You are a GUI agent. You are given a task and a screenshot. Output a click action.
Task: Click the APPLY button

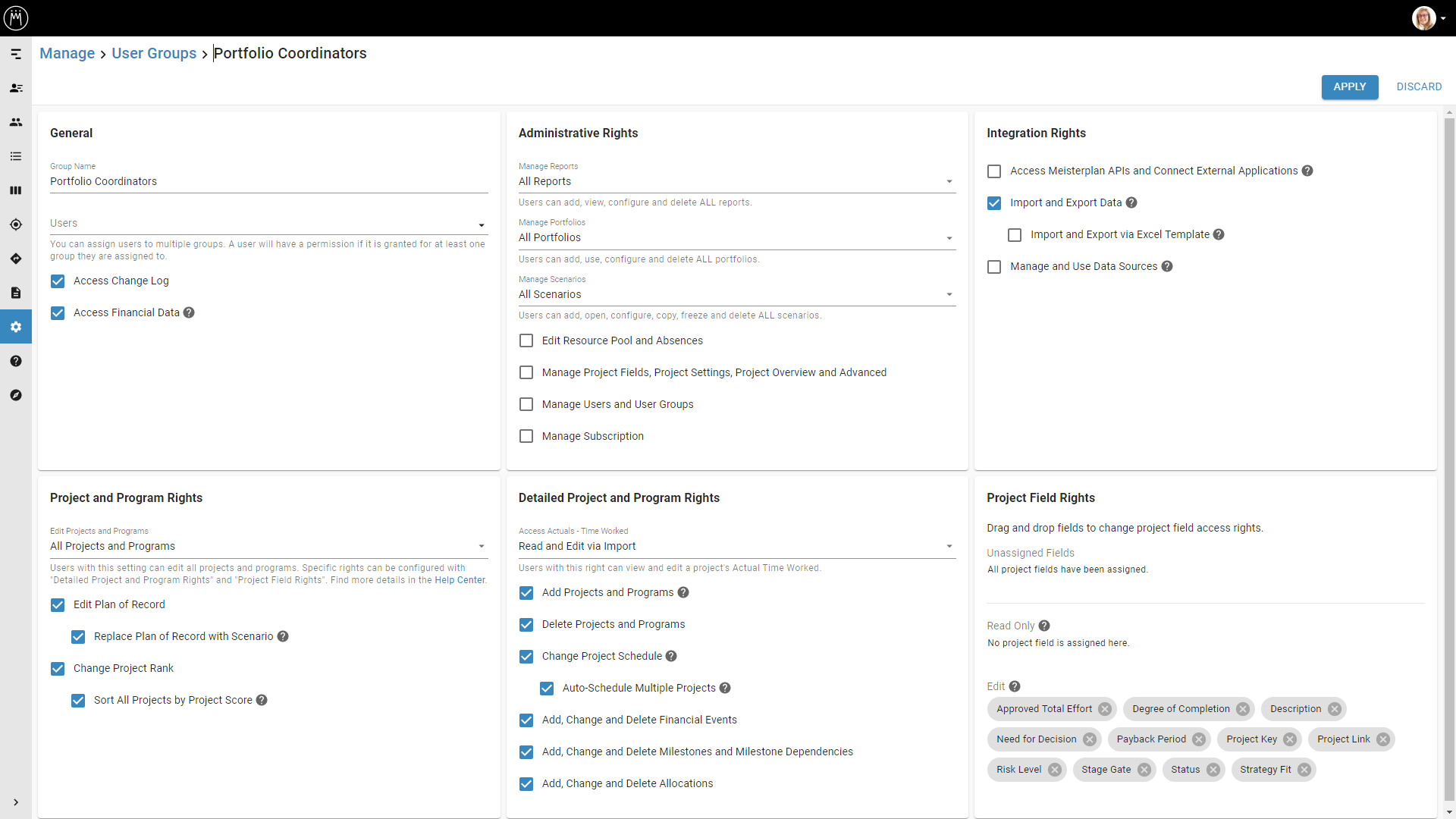click(1349, 86)
